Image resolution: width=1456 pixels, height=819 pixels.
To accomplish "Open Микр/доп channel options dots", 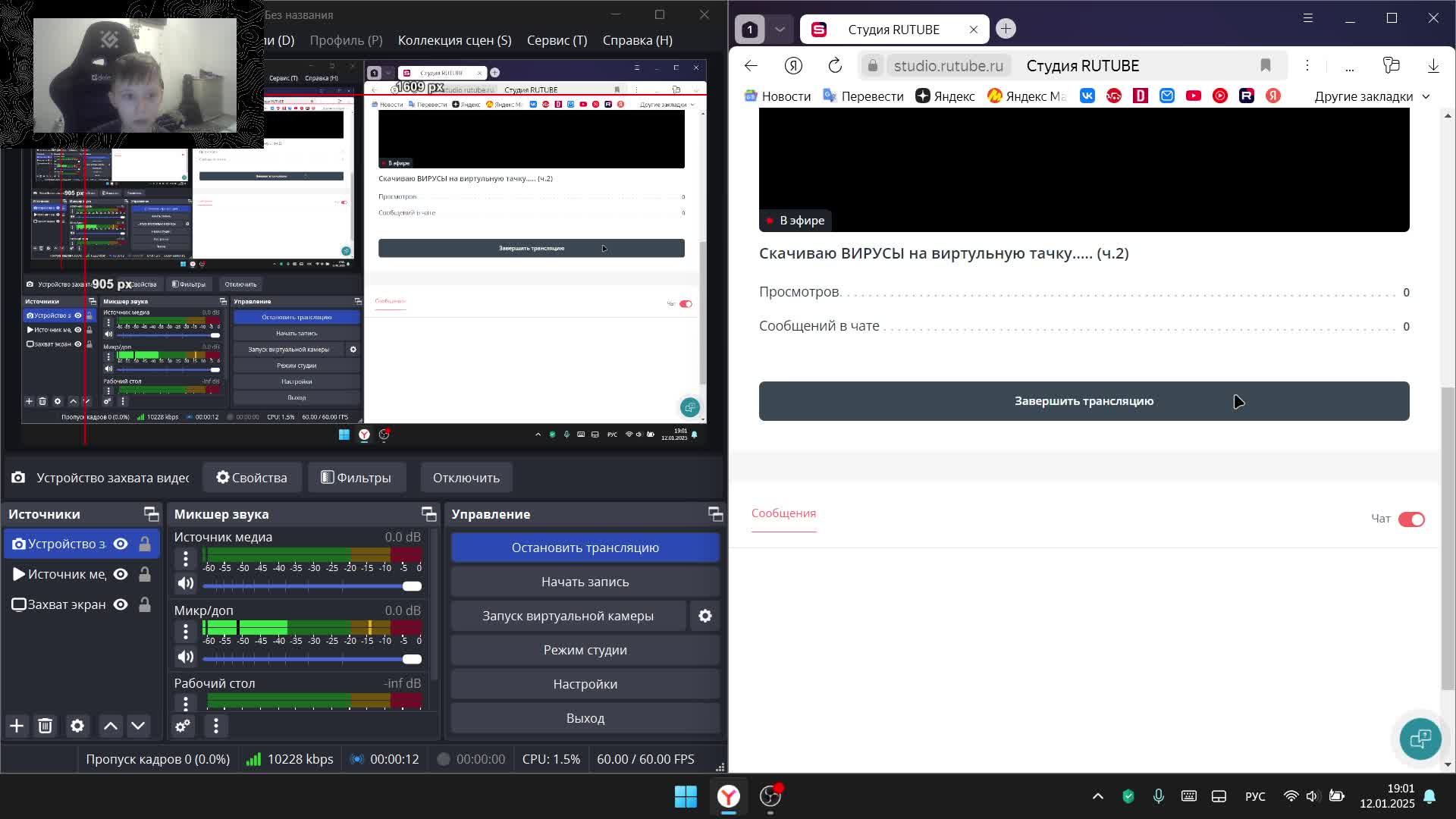I will pyautogui.click(x=186, y=632).
